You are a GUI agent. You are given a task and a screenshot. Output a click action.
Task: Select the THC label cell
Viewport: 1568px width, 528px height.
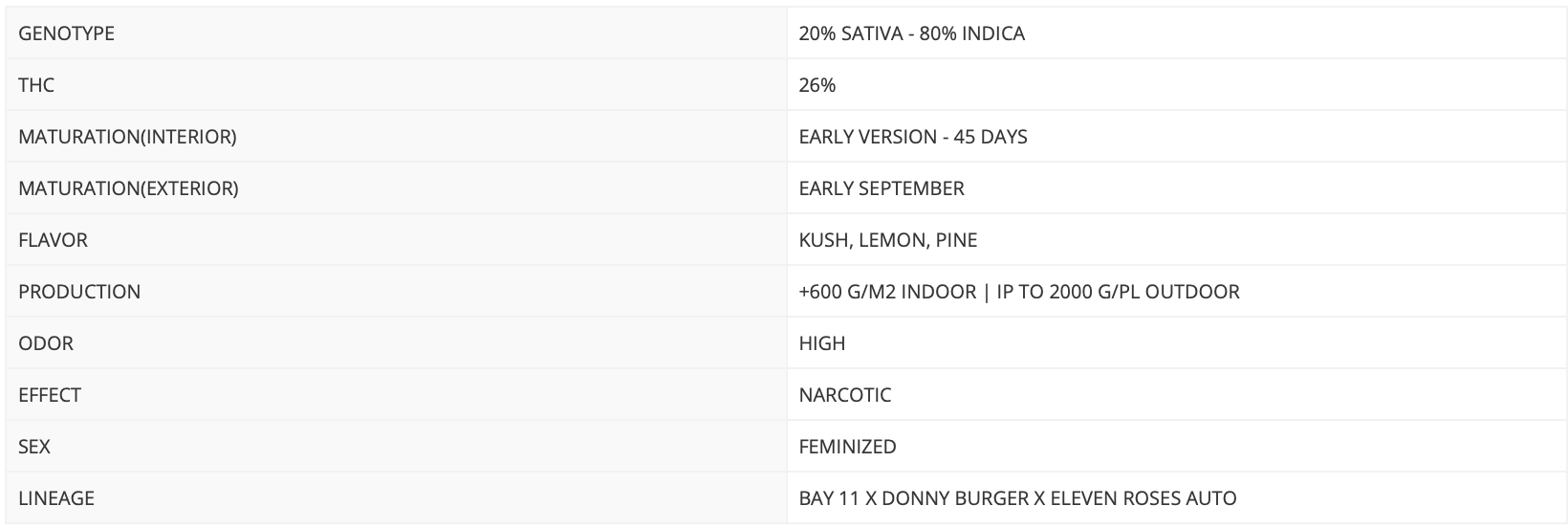[x=397, y=85]
